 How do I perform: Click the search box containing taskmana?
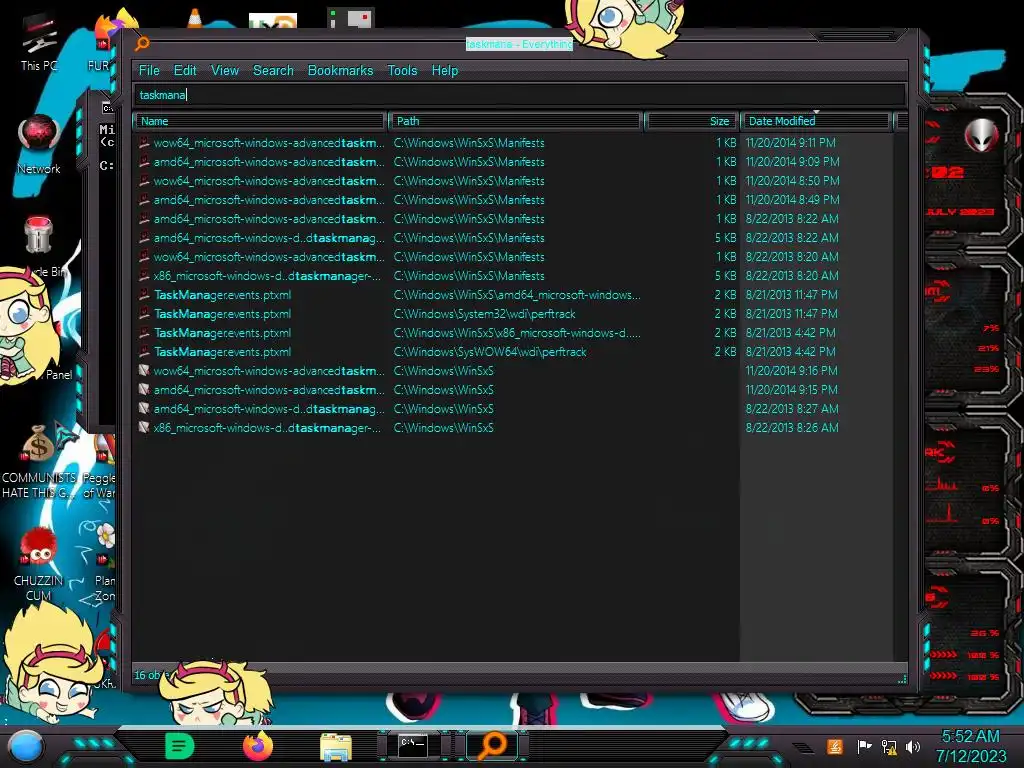(520, 95)
